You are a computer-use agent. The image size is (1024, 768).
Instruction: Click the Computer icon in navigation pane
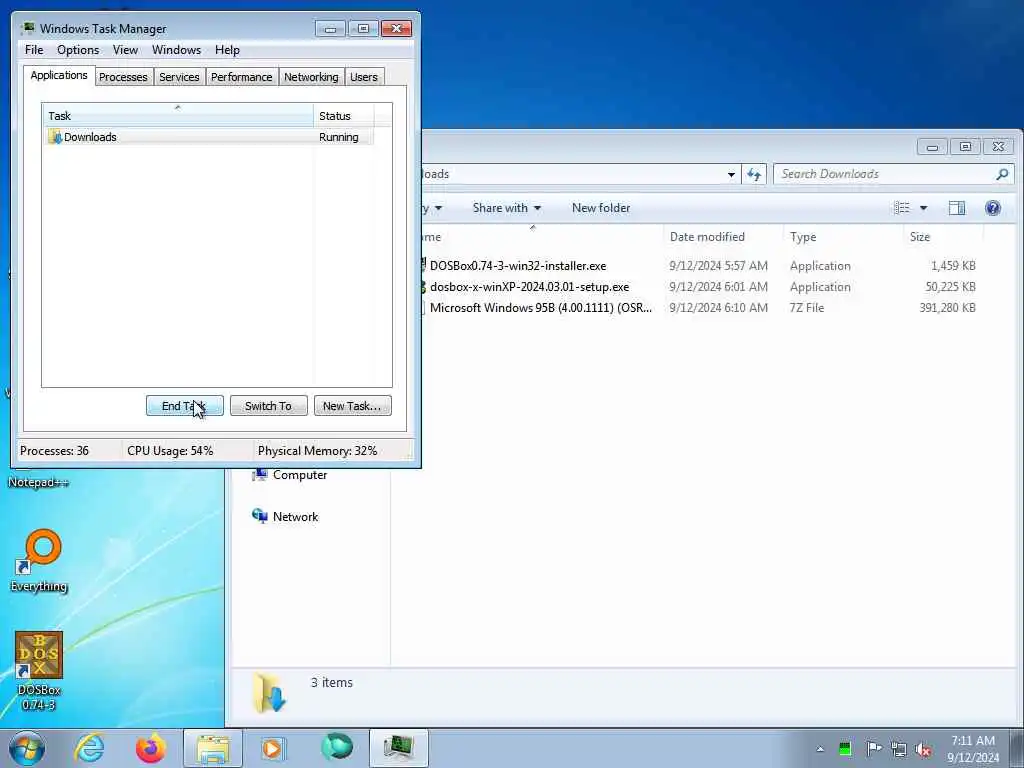(260, 475)
